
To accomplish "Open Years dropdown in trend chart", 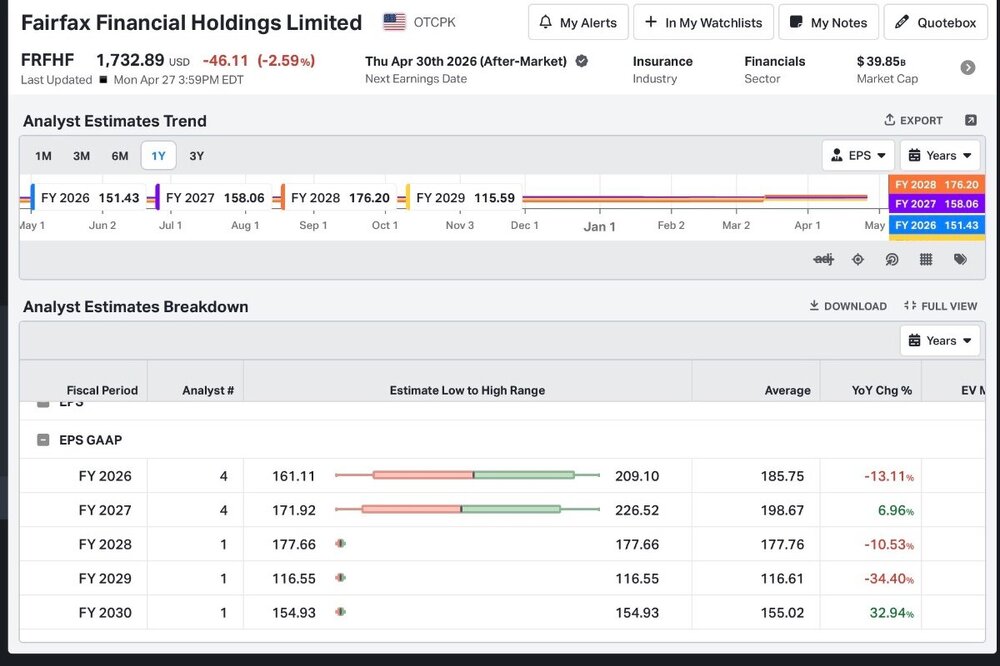I will (940, 156).
